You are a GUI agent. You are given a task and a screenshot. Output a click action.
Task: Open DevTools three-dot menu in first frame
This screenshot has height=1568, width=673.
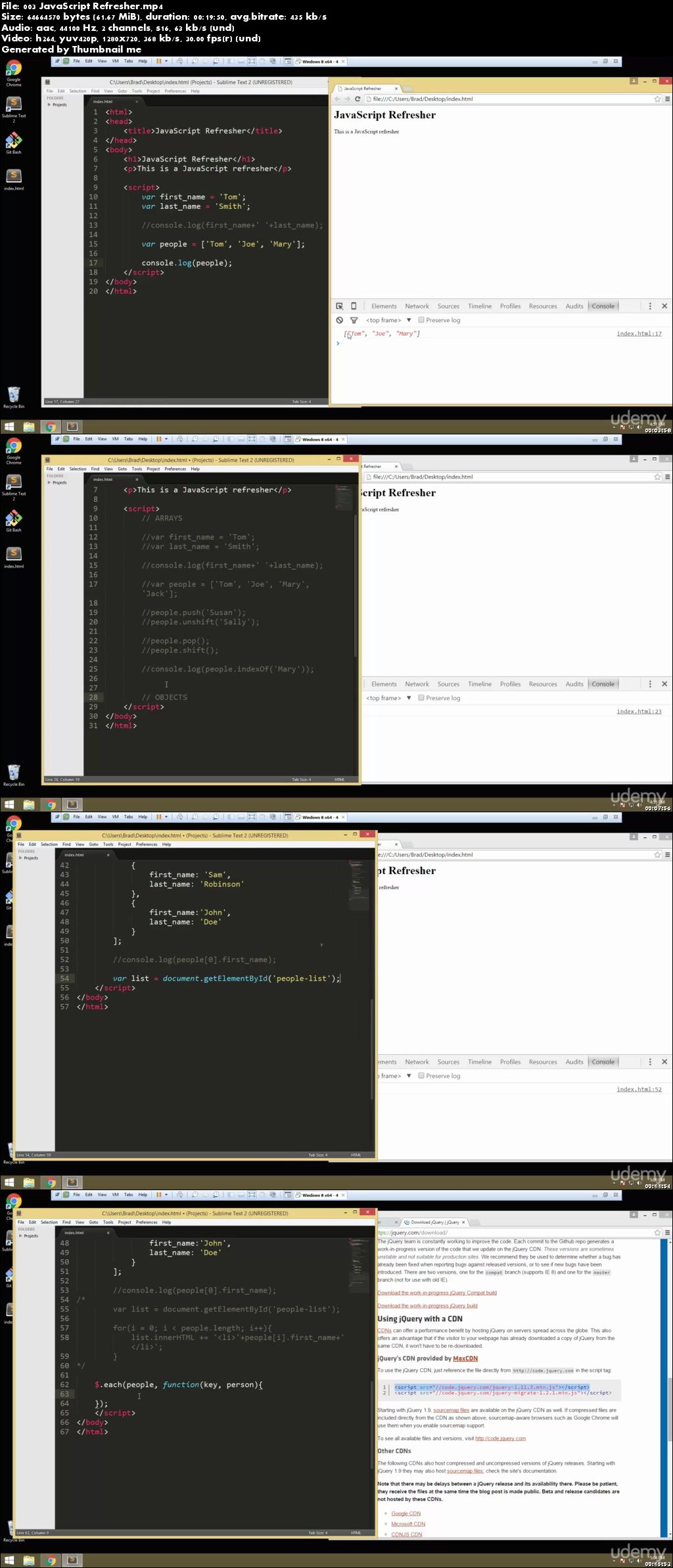tap(650, 306)
